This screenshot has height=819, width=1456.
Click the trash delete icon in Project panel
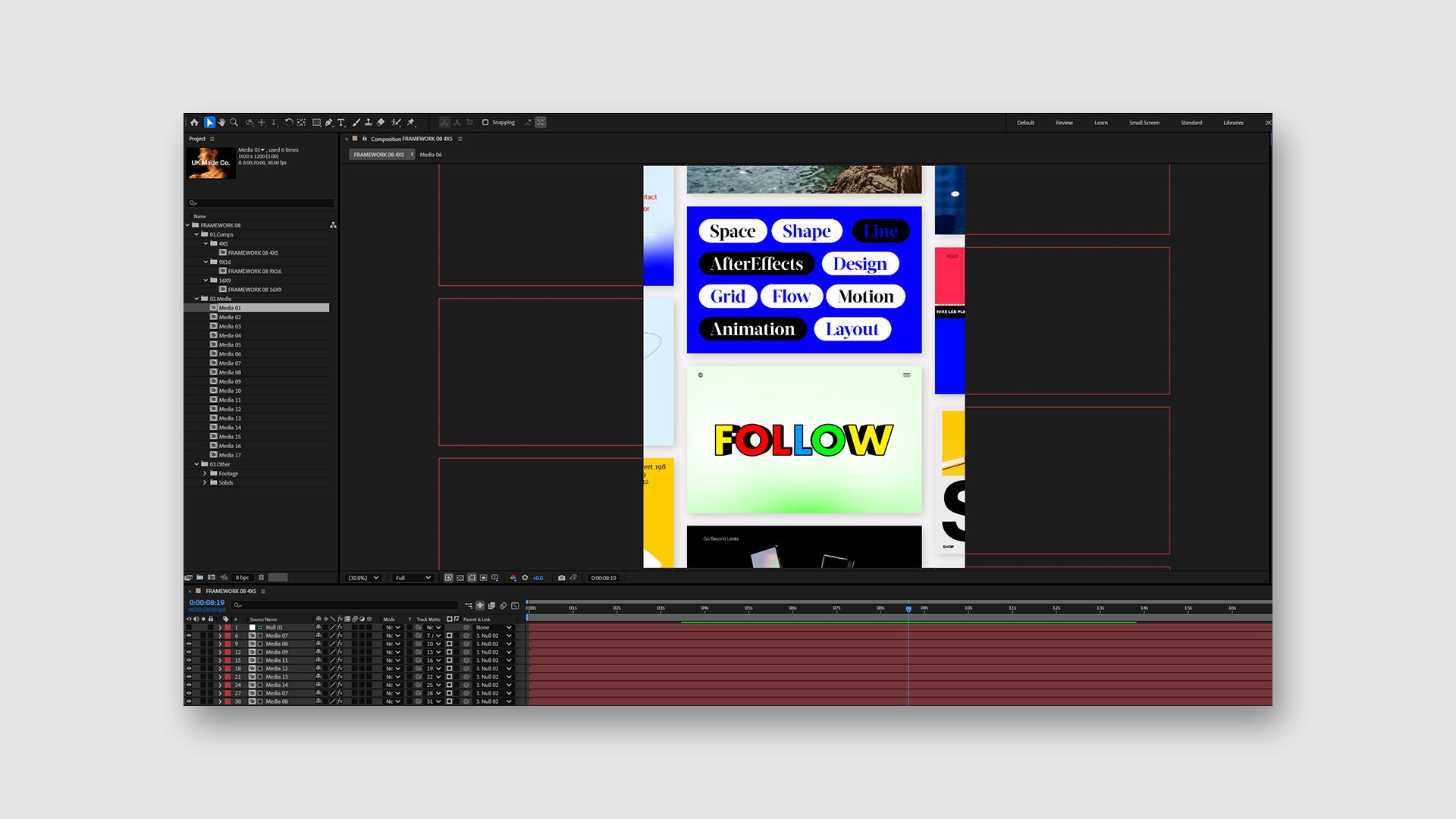pos(261,577)
